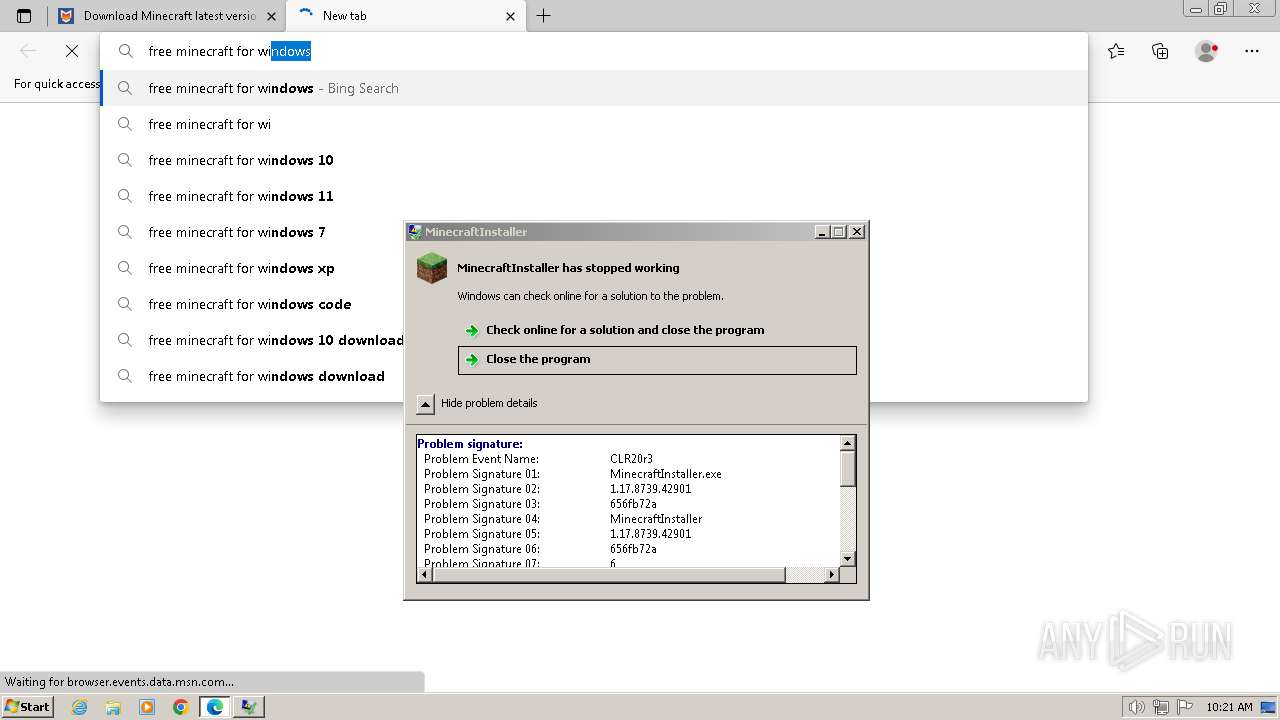Close the MinecraftInstaller dialog window
Image resolution: width=1280 pixels, height=720 pixels.
coord(857,232)
